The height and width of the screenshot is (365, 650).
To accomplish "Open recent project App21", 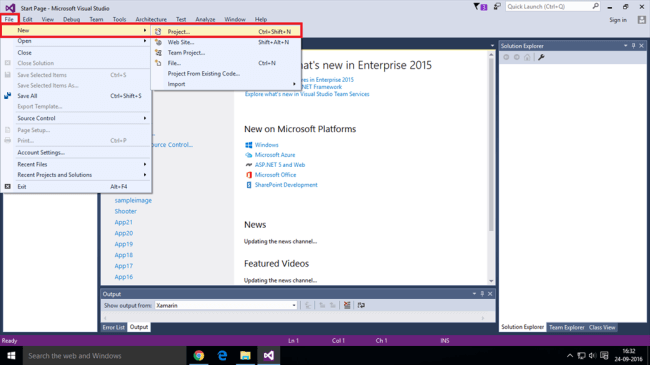I will [124, 222].
